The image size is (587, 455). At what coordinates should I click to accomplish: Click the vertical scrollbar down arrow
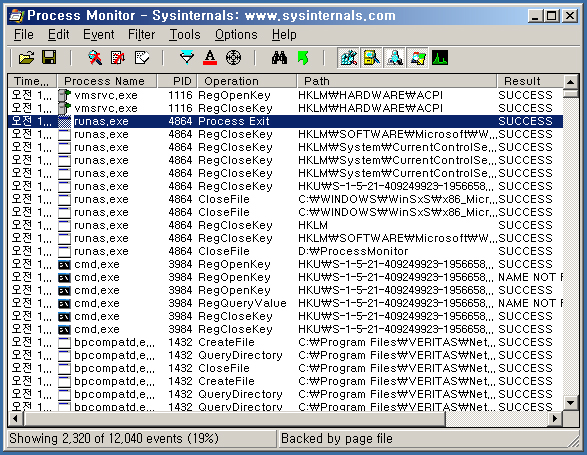571,403
